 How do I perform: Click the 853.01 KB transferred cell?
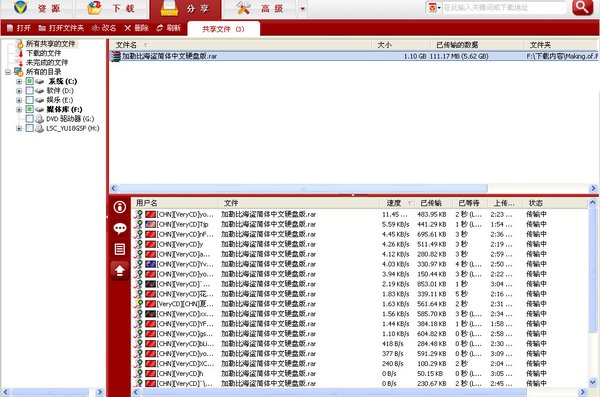click(432, 284)
